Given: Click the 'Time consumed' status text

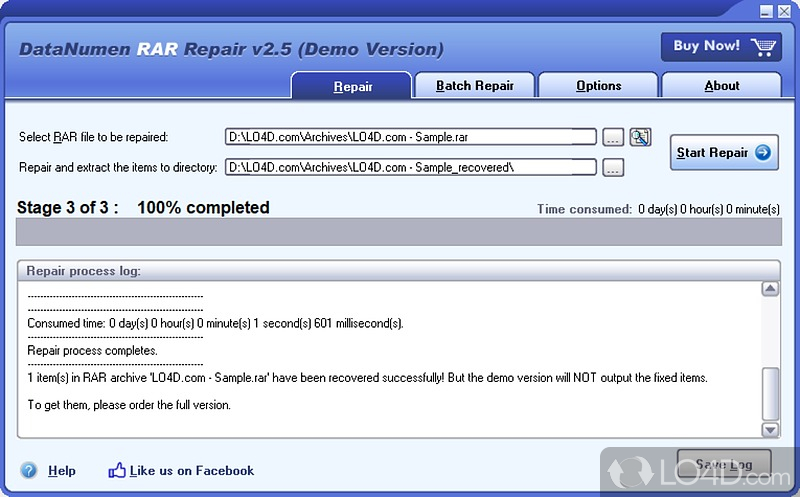Looking at the screenshot, I should [658, 209].
